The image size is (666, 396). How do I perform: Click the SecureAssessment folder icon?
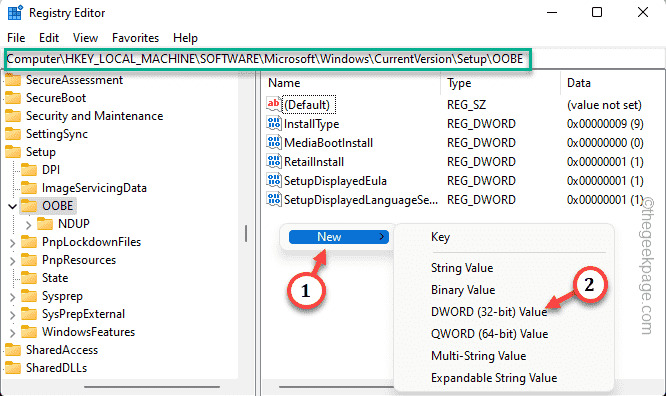click(13, 80)
